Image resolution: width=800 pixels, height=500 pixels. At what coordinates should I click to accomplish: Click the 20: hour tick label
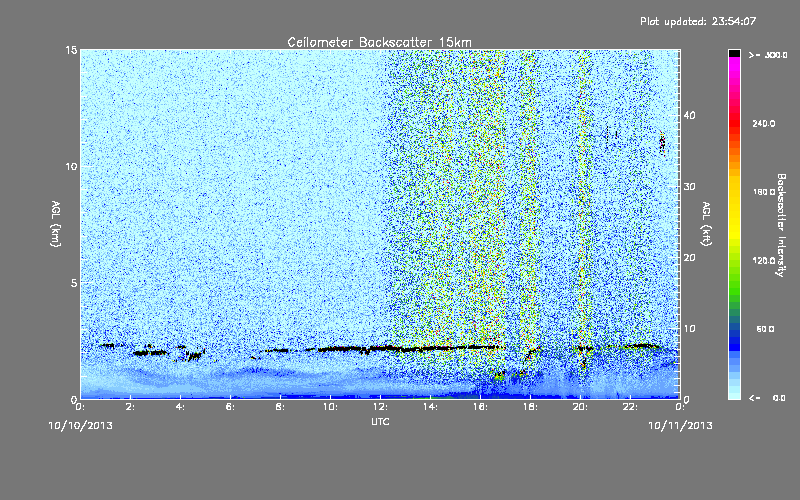(580, 407)
